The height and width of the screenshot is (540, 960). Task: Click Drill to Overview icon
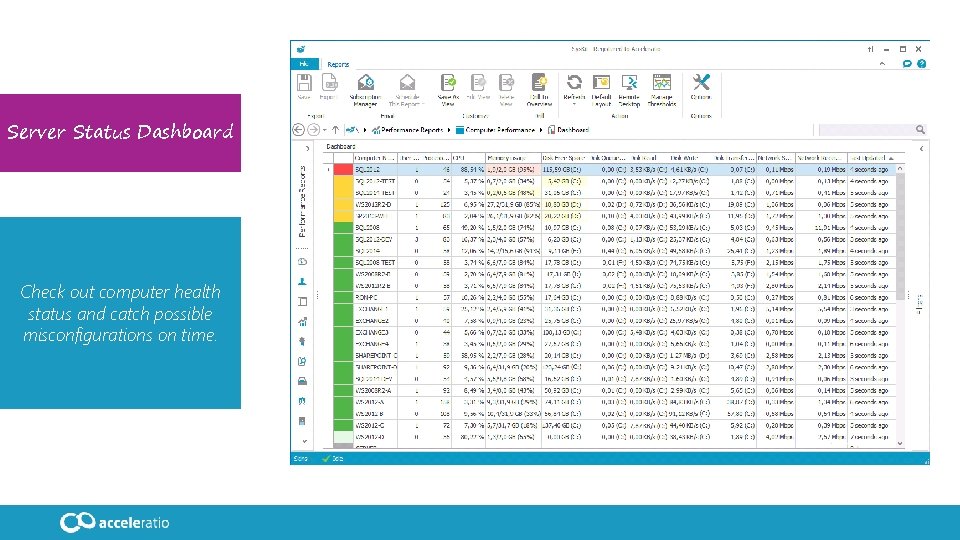point(539,83)
